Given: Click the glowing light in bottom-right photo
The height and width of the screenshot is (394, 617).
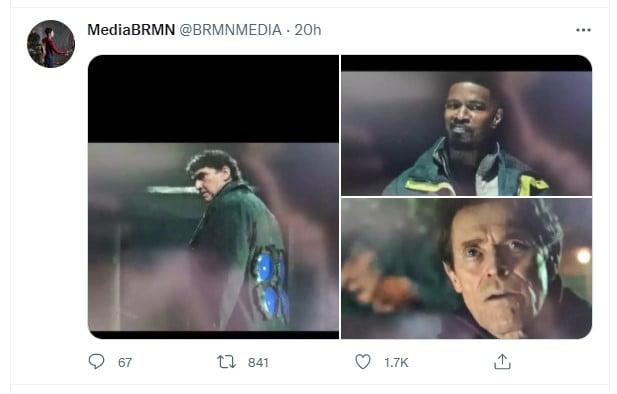Looking at the screenshot, I should 583,256.
